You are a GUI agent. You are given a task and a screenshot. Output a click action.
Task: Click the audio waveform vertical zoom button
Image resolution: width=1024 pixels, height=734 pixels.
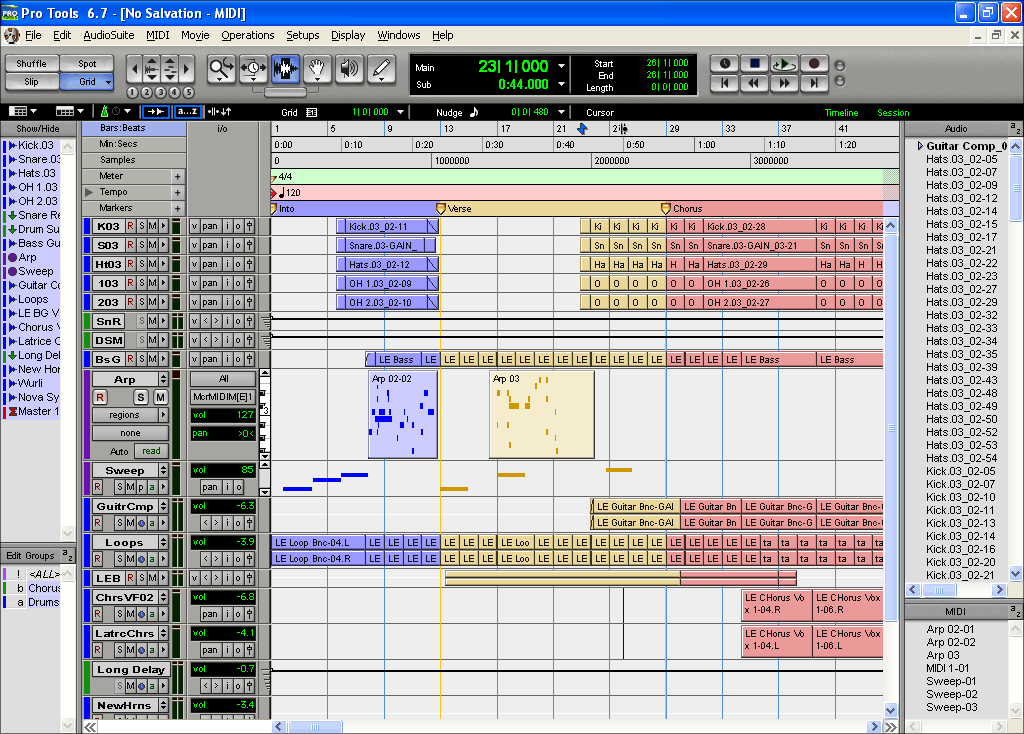coord(152,68)
